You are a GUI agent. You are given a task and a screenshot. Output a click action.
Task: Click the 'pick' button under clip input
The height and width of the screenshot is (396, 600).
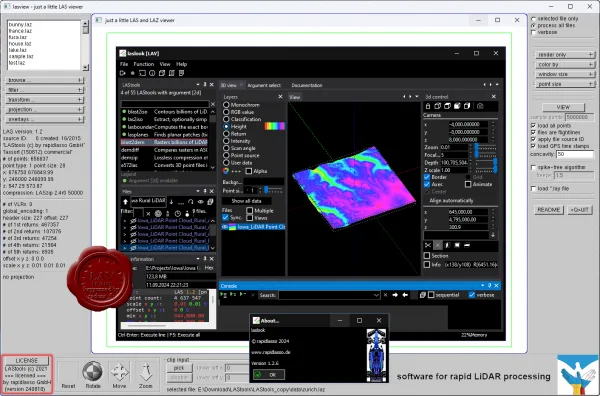pos(179,368)
